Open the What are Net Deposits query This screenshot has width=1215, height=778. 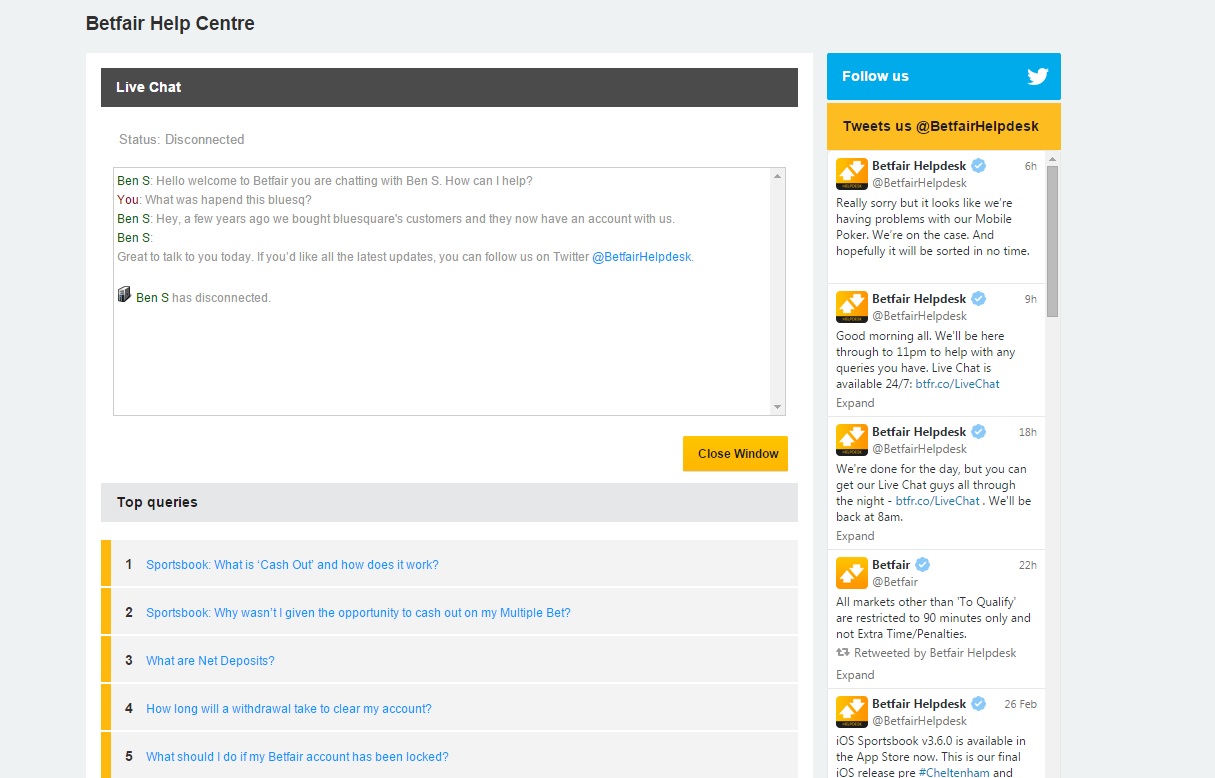click(x=210, y=661)
